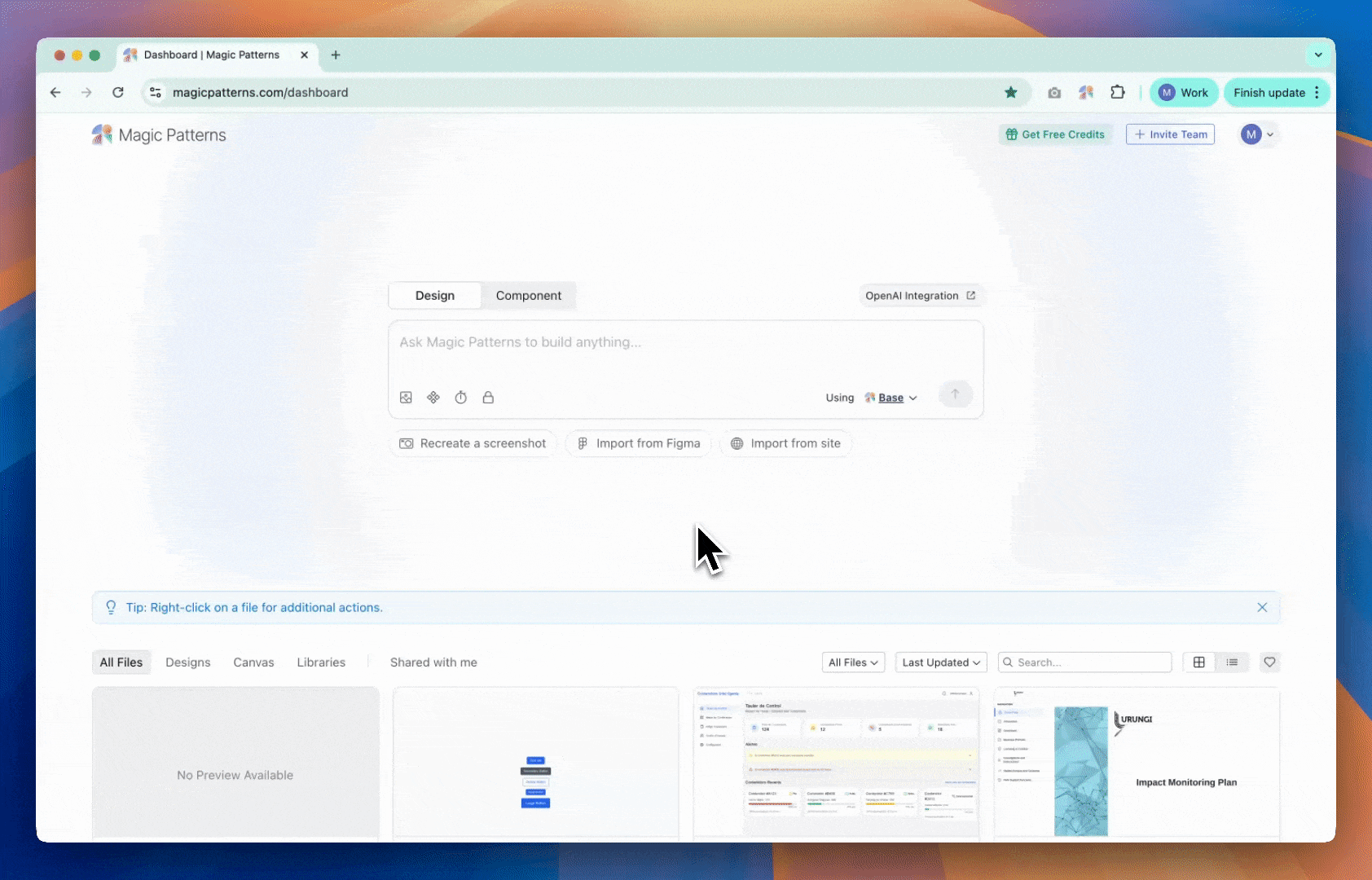Bookmark page with the star icon
The width and height of the screenshot is (1372, 880).
[1010, 93]
